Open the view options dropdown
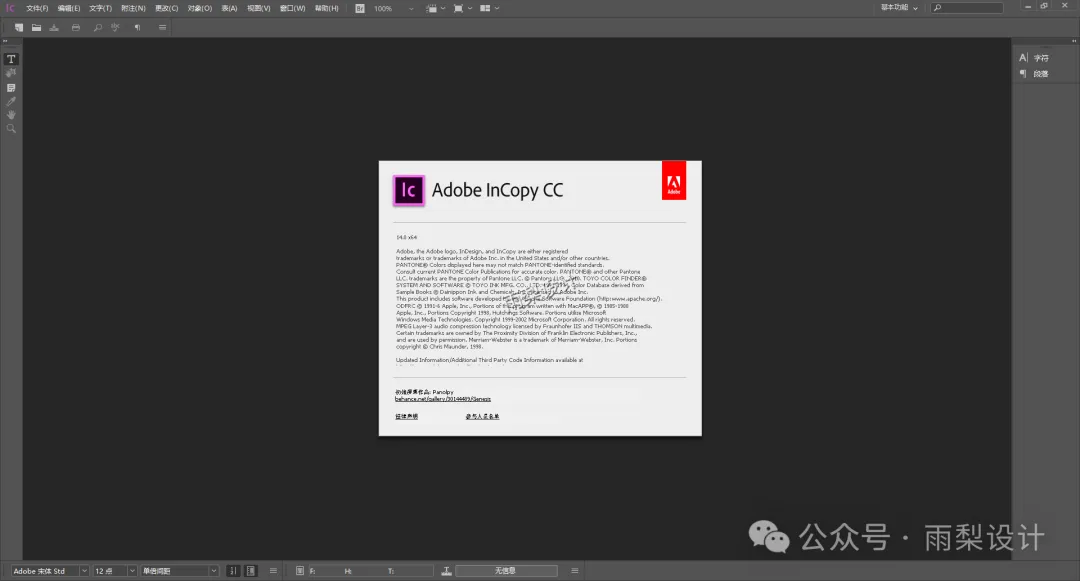The height and width of the screenshot is (581, 1080). tap(436, 8)
